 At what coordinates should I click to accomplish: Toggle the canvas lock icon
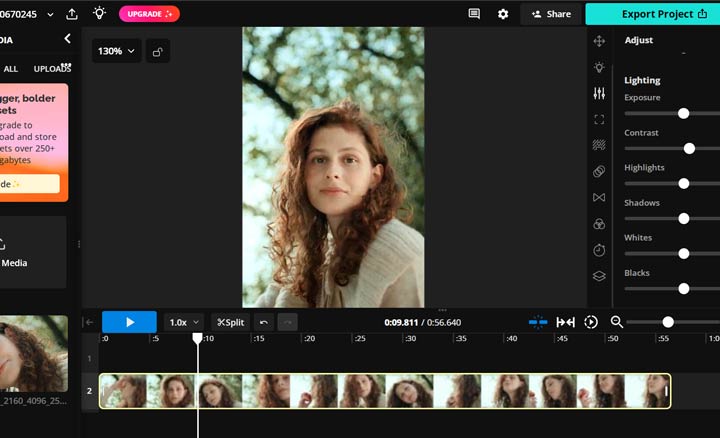(158, 51)
